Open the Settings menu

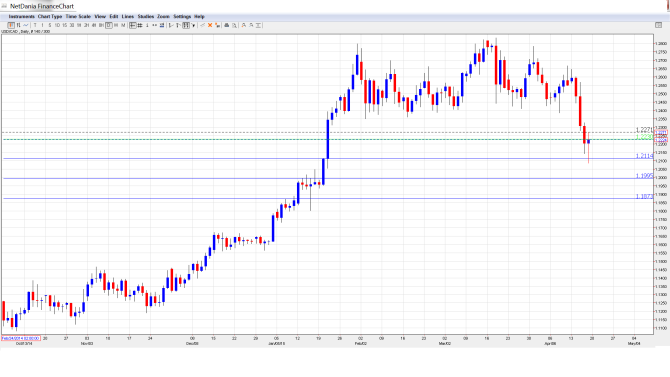pos(182,17)
